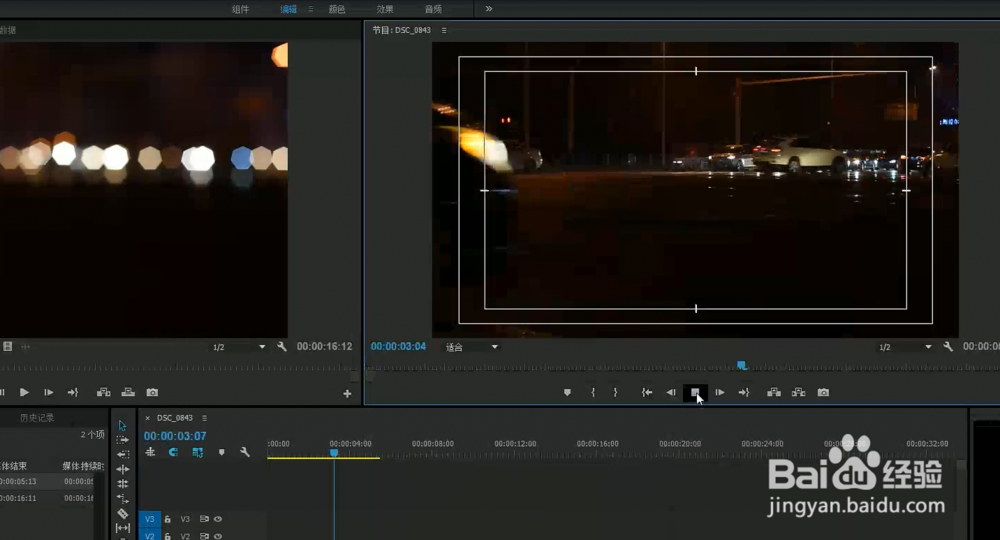Mark In point in Program monitor
1000x540 pixels.
tap(593, 393)
